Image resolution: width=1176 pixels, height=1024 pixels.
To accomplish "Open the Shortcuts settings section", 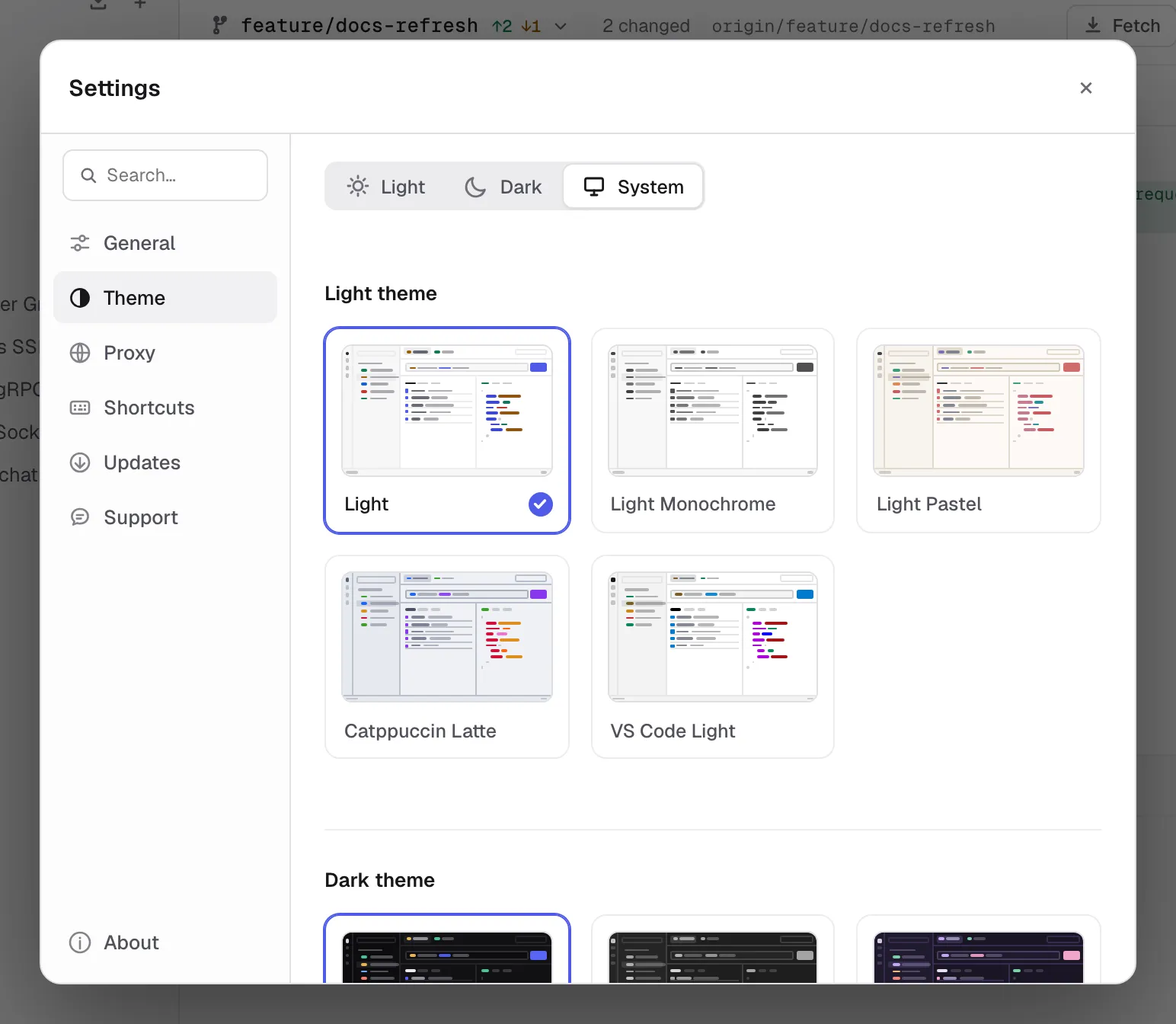I will 165,408.
